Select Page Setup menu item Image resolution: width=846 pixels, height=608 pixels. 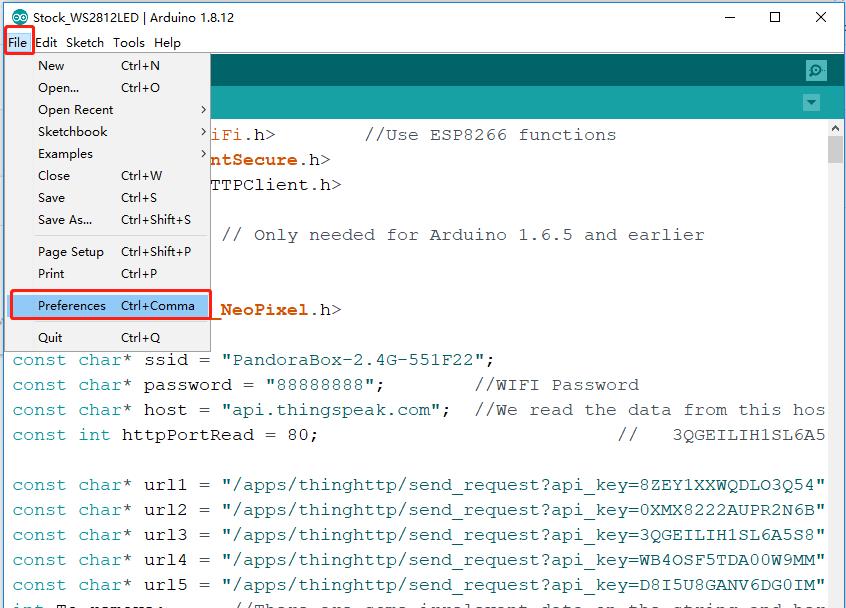(70, 252)
